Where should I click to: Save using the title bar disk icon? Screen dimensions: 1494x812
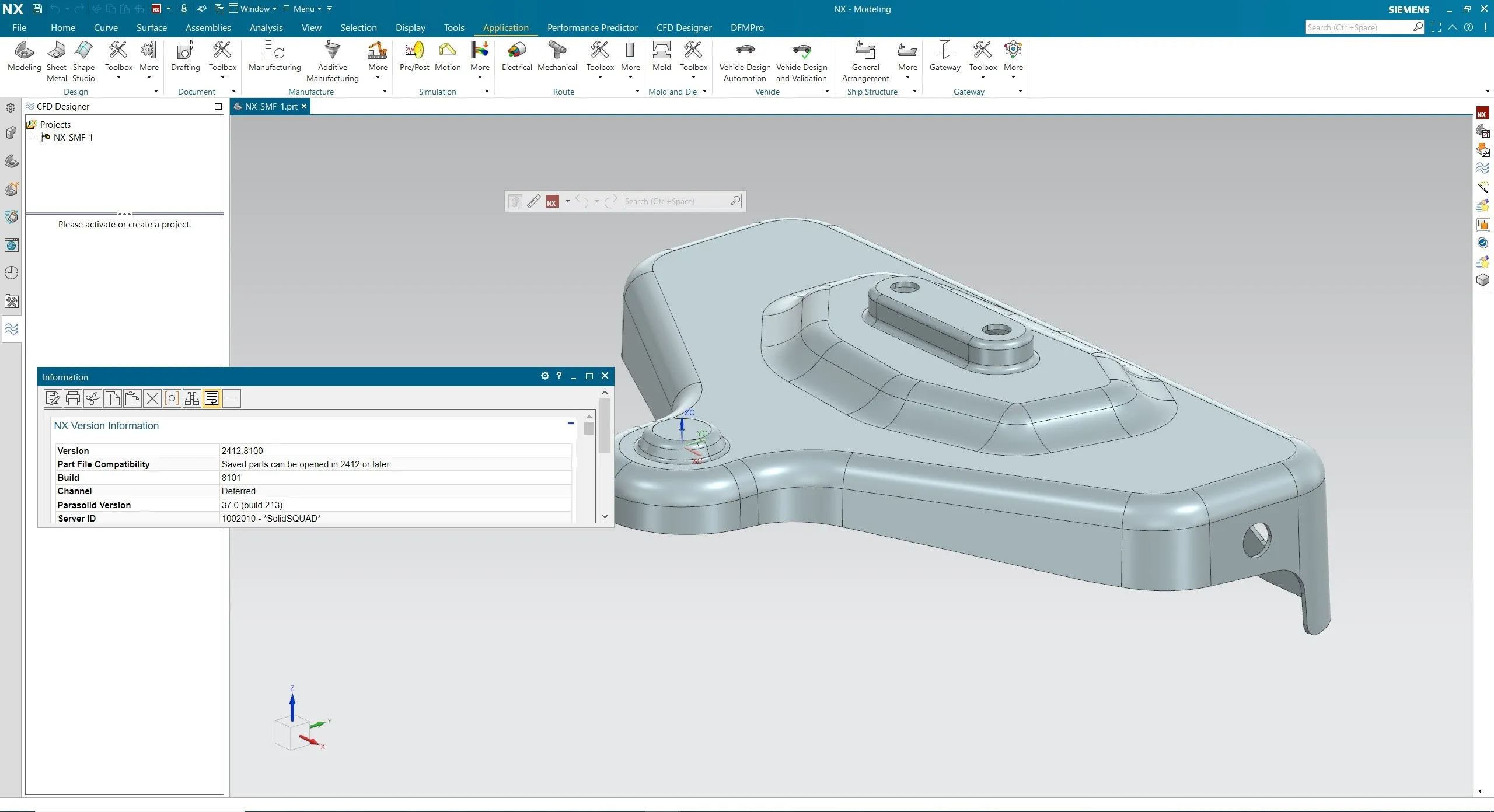[37, 9]
